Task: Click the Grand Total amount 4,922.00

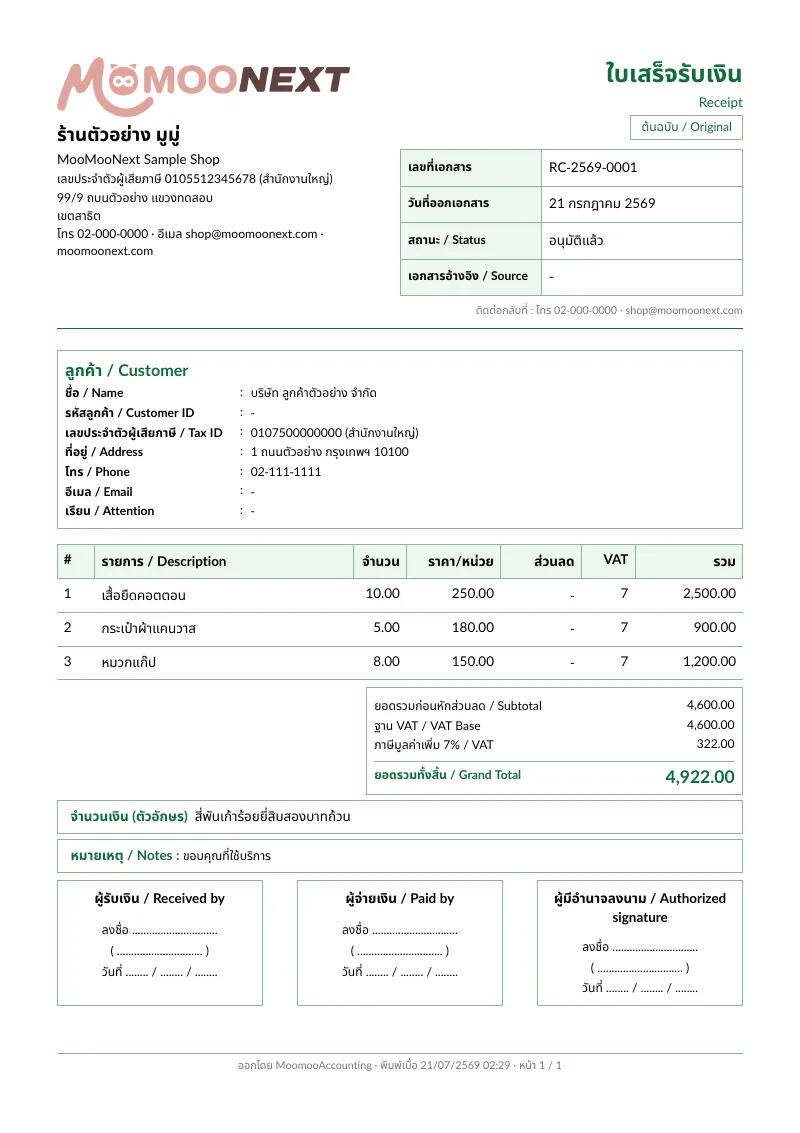Action: point(700,777)
